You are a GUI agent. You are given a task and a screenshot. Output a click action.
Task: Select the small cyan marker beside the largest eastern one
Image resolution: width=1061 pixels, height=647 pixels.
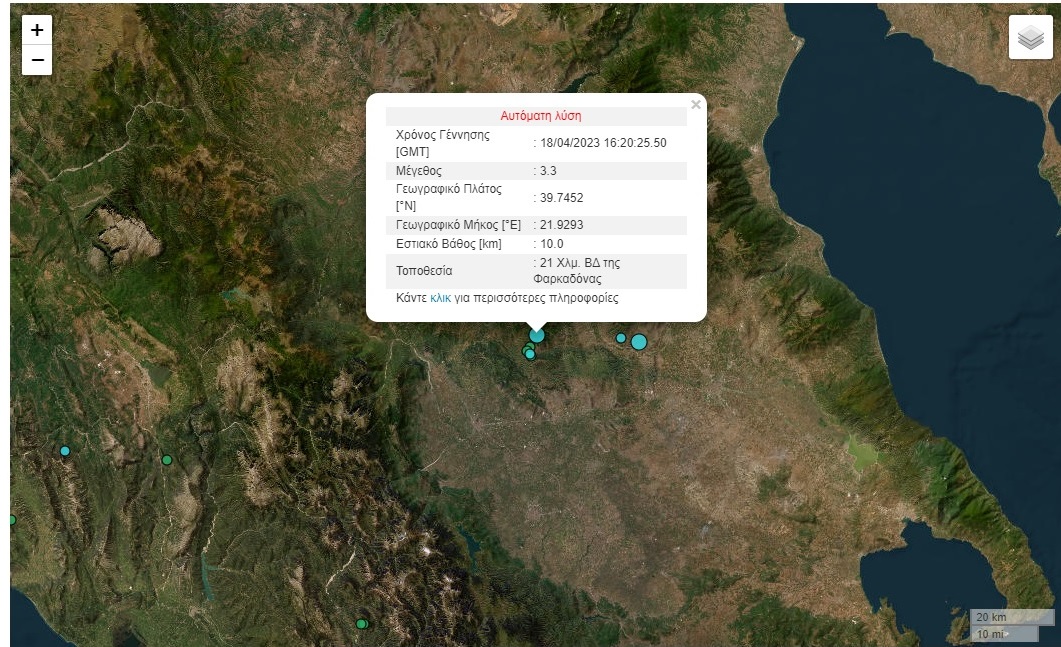coord(621,338)
